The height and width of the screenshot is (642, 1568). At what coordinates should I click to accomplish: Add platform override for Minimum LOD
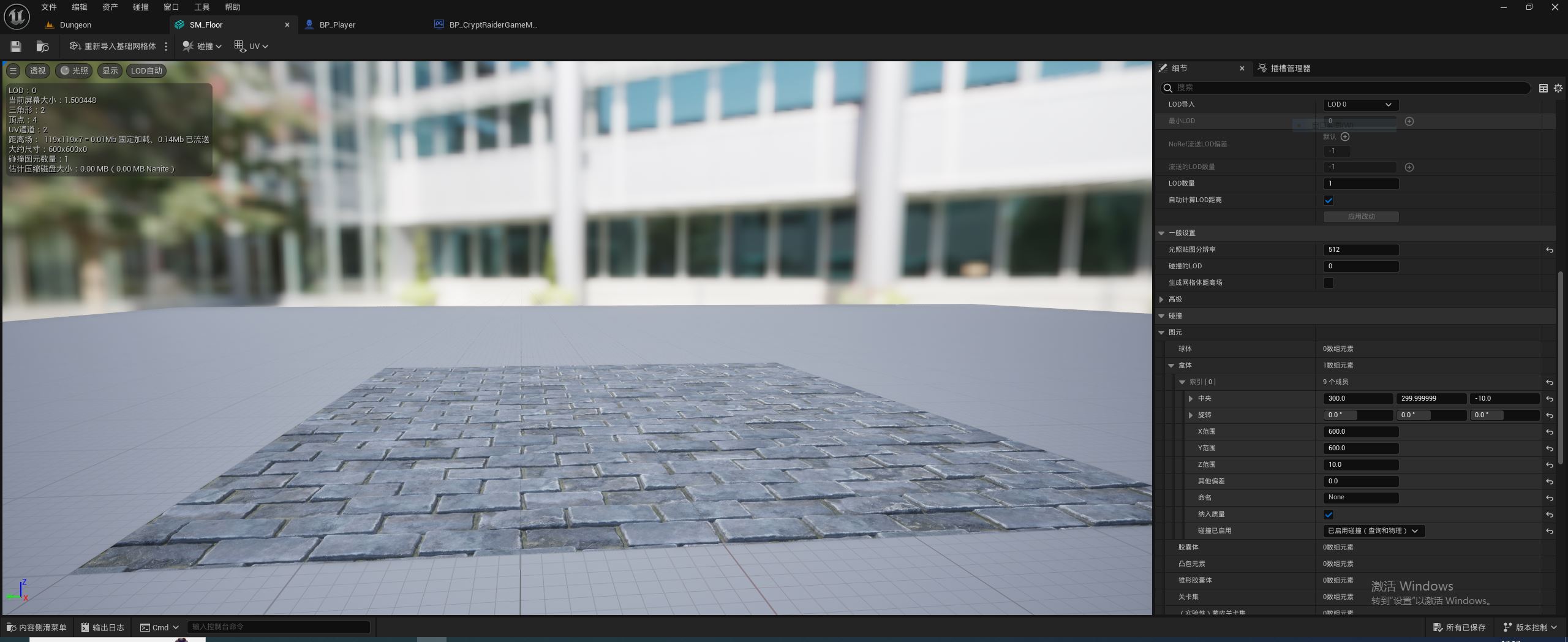(x=1409, y=121)
